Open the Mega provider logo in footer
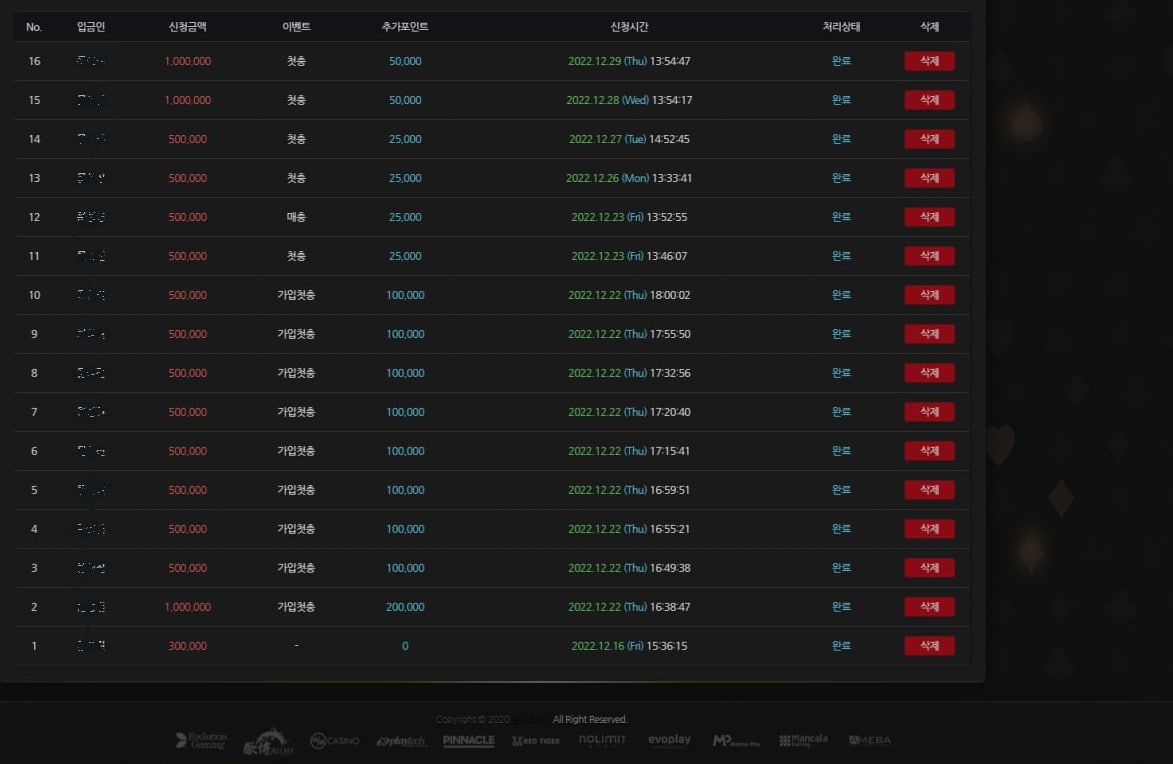The image size is (1173, 764). point(869,741)
